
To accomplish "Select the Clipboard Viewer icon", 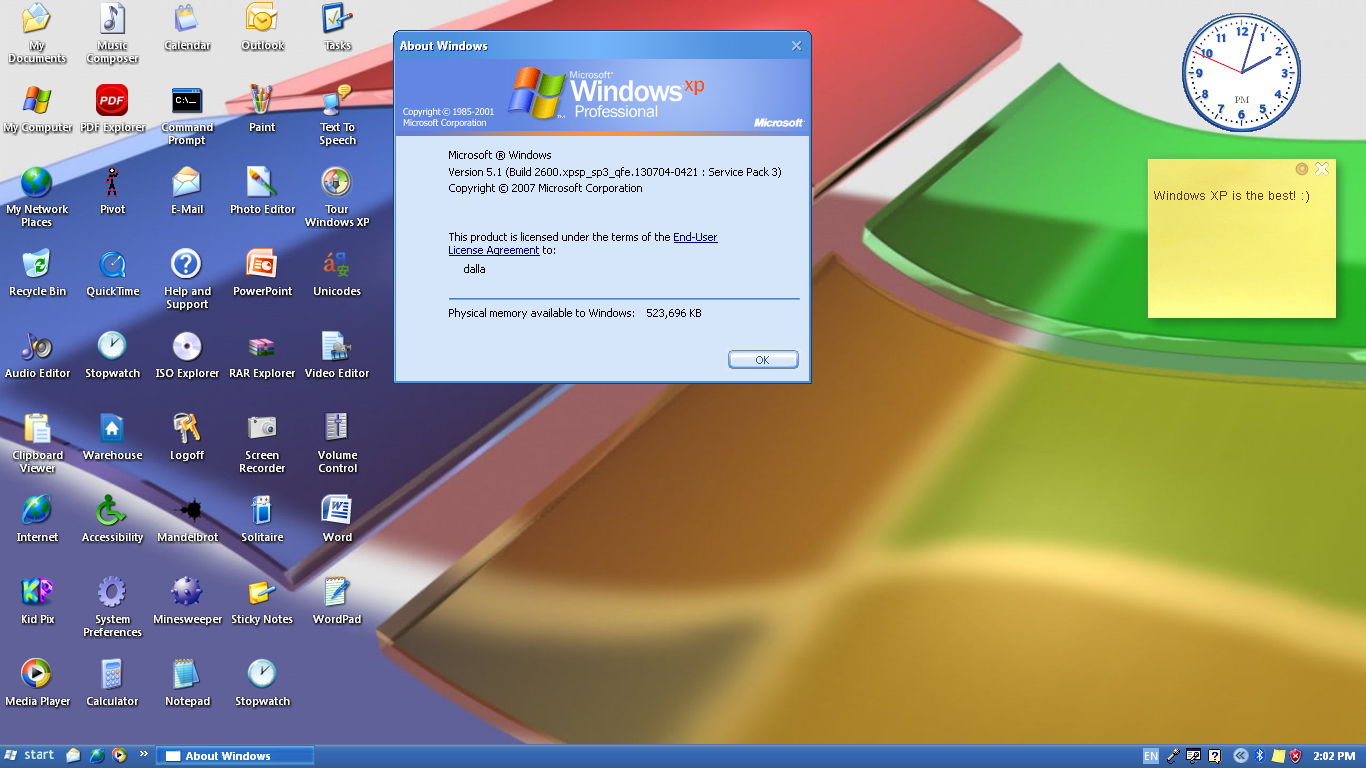I will 37,443.
